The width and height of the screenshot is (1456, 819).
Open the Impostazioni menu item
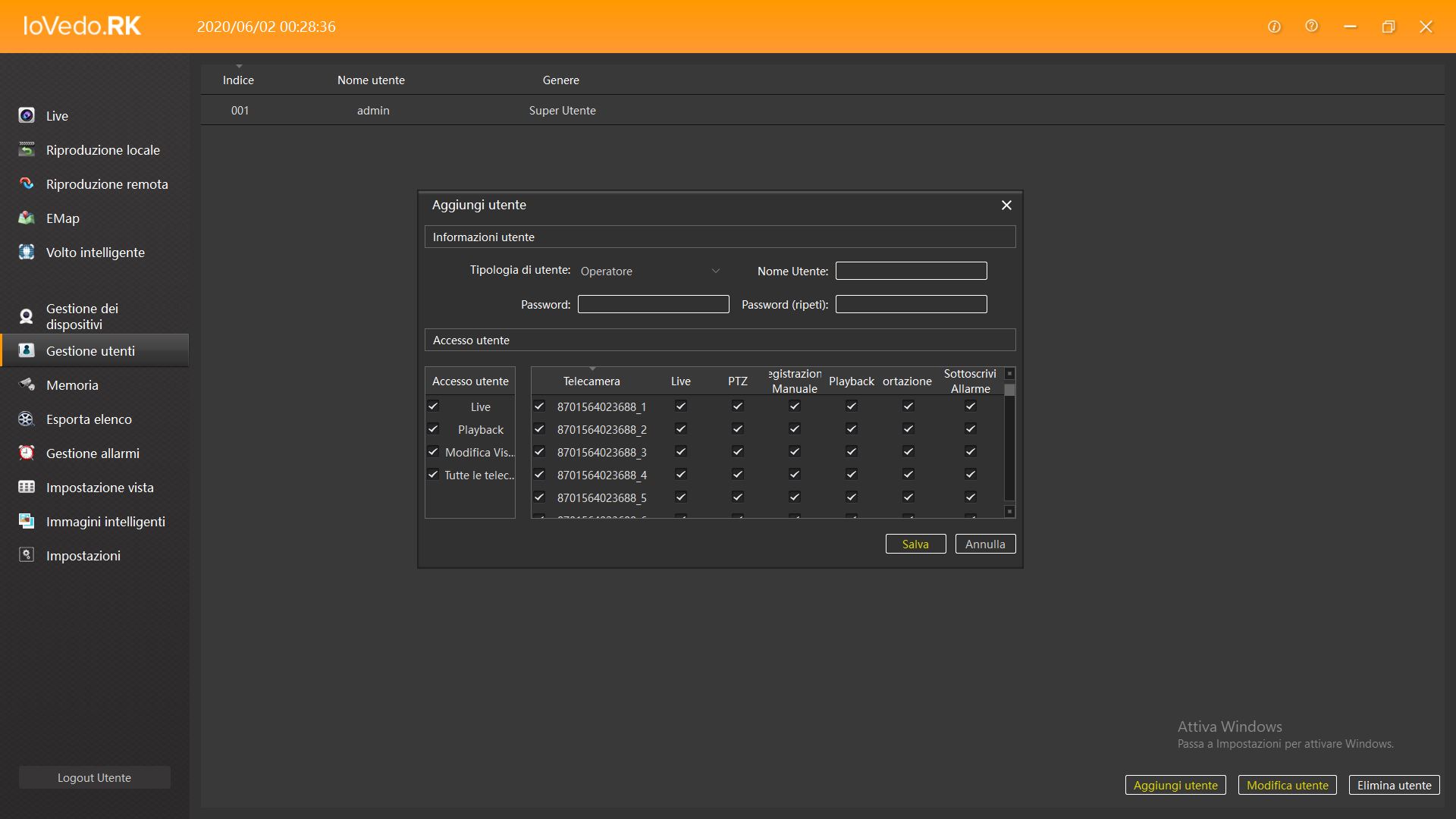(x=83, y=555)
